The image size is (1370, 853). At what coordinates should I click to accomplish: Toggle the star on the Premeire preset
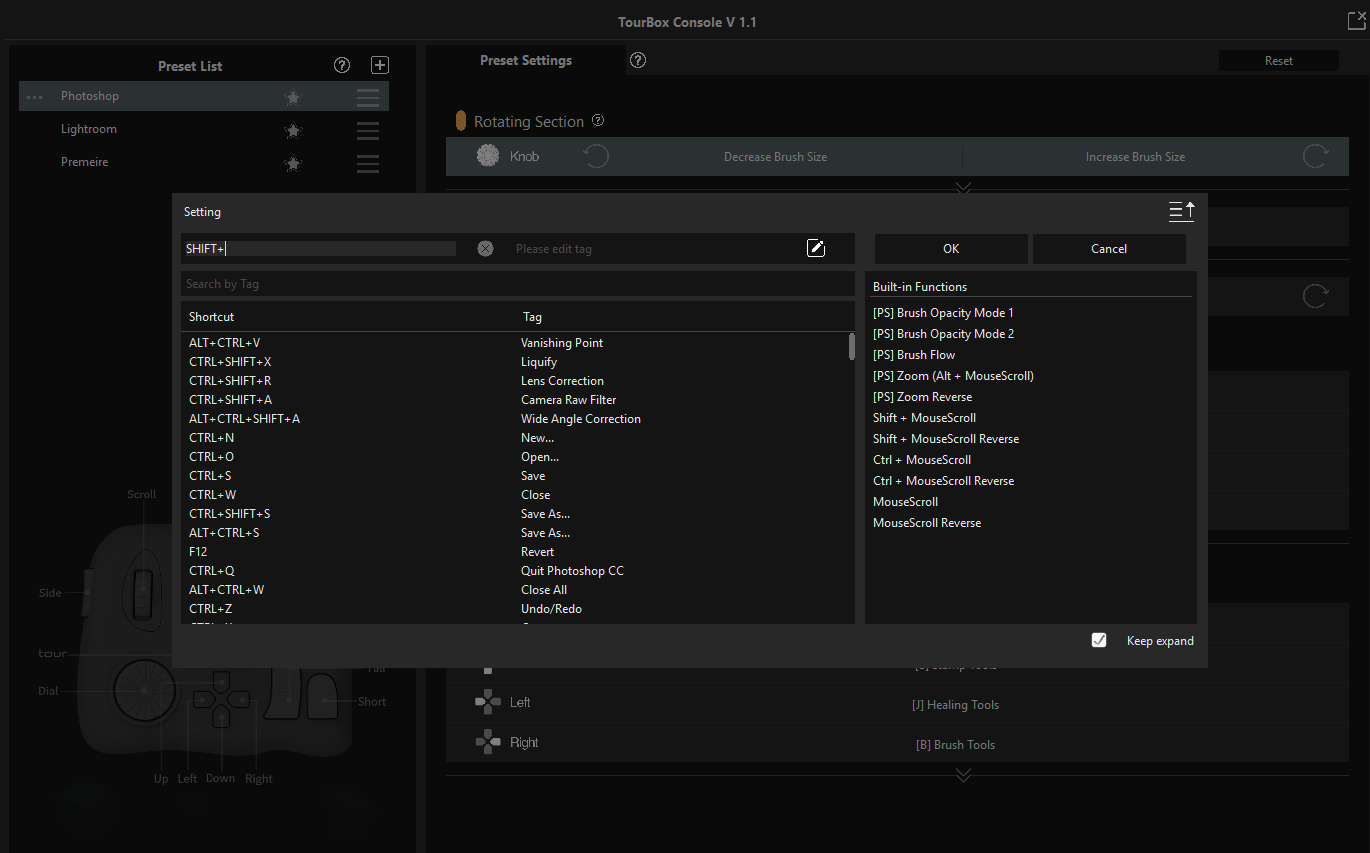[292, 162]
